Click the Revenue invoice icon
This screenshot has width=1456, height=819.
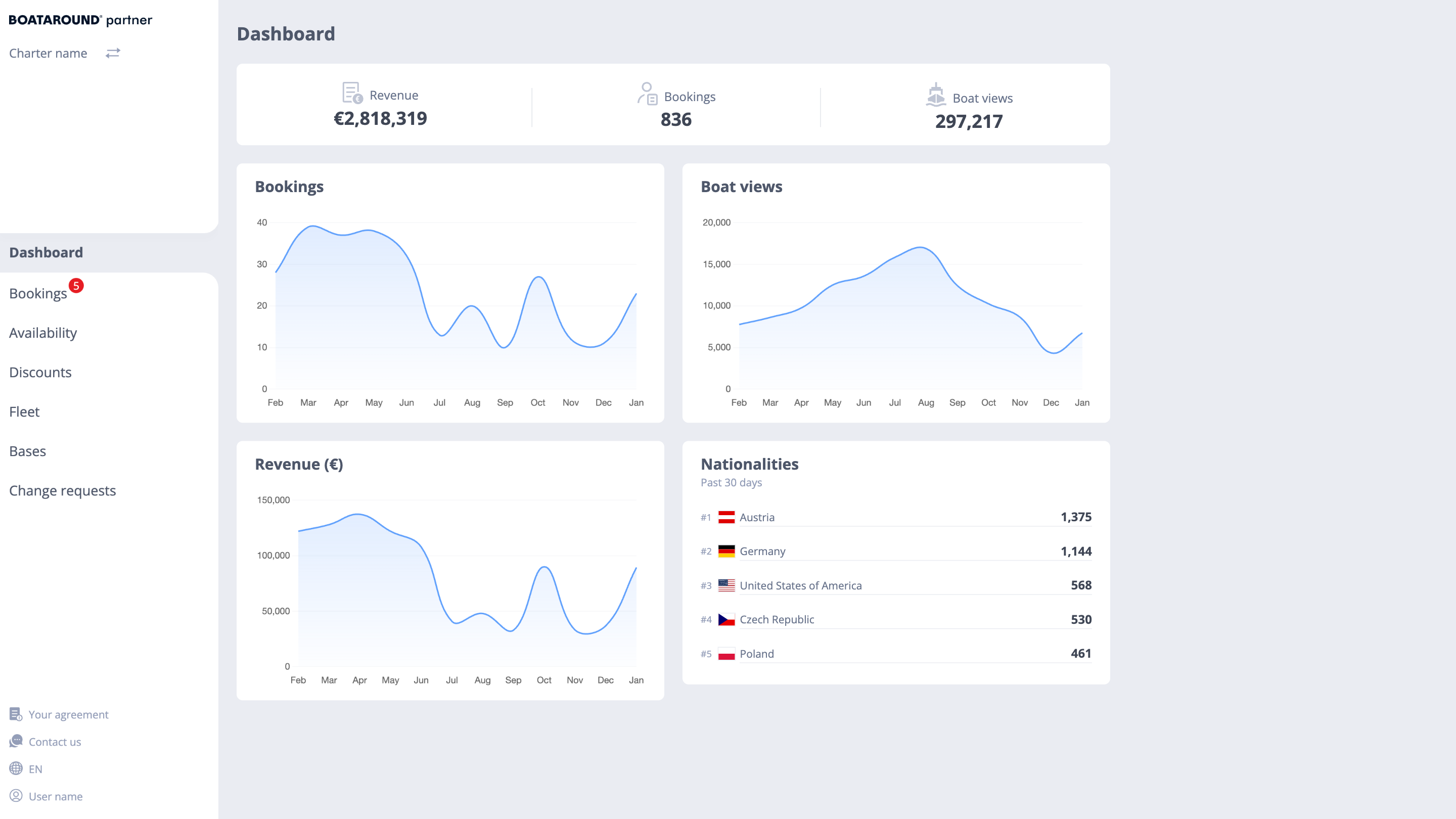352,93
